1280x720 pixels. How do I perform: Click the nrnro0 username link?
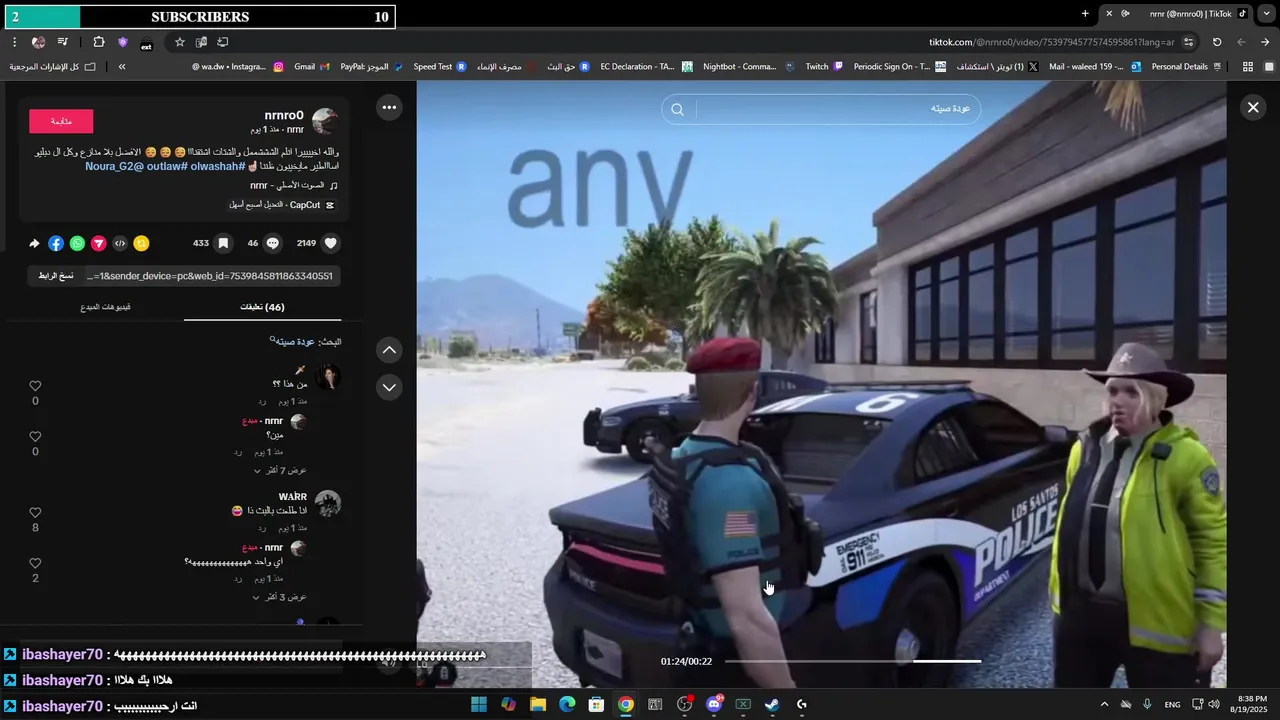tap(284, 115)
